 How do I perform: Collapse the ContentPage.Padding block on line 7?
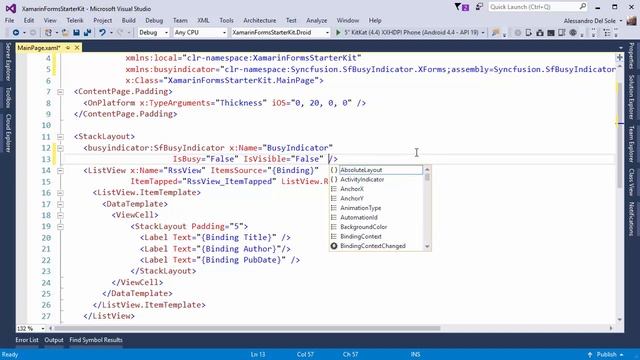click(x=60, y=92)
